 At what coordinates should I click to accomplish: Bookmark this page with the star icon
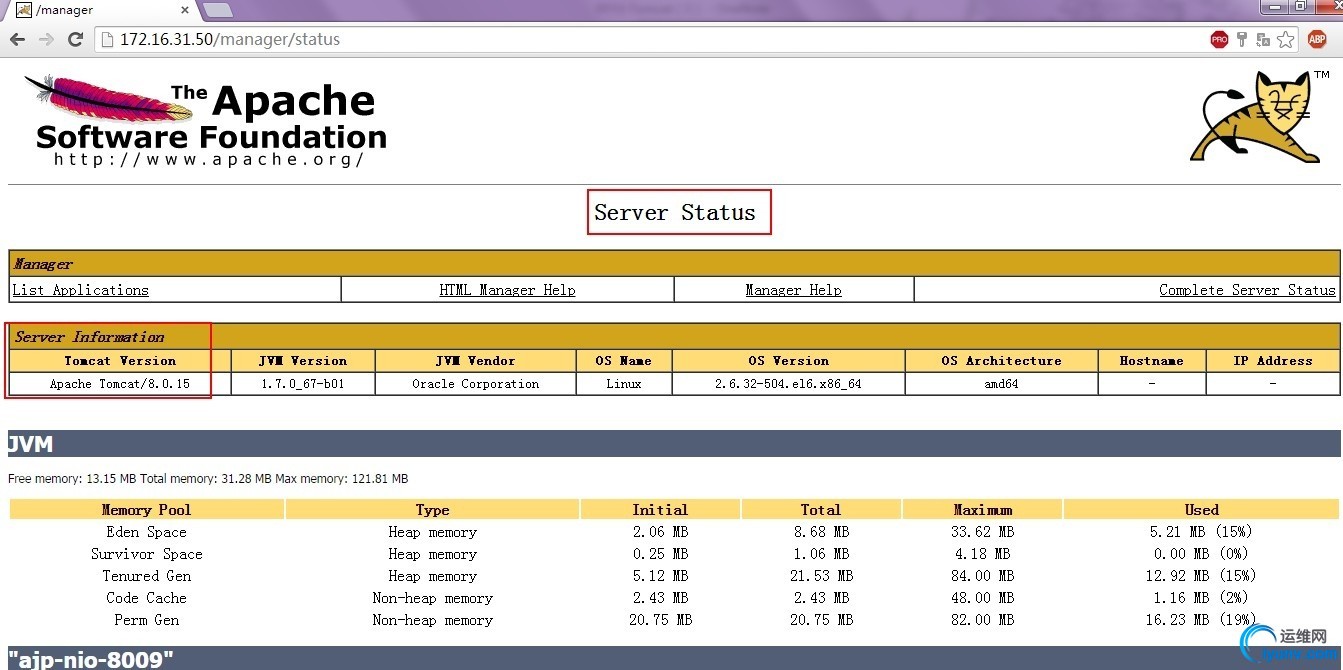tap(1286, 40)
